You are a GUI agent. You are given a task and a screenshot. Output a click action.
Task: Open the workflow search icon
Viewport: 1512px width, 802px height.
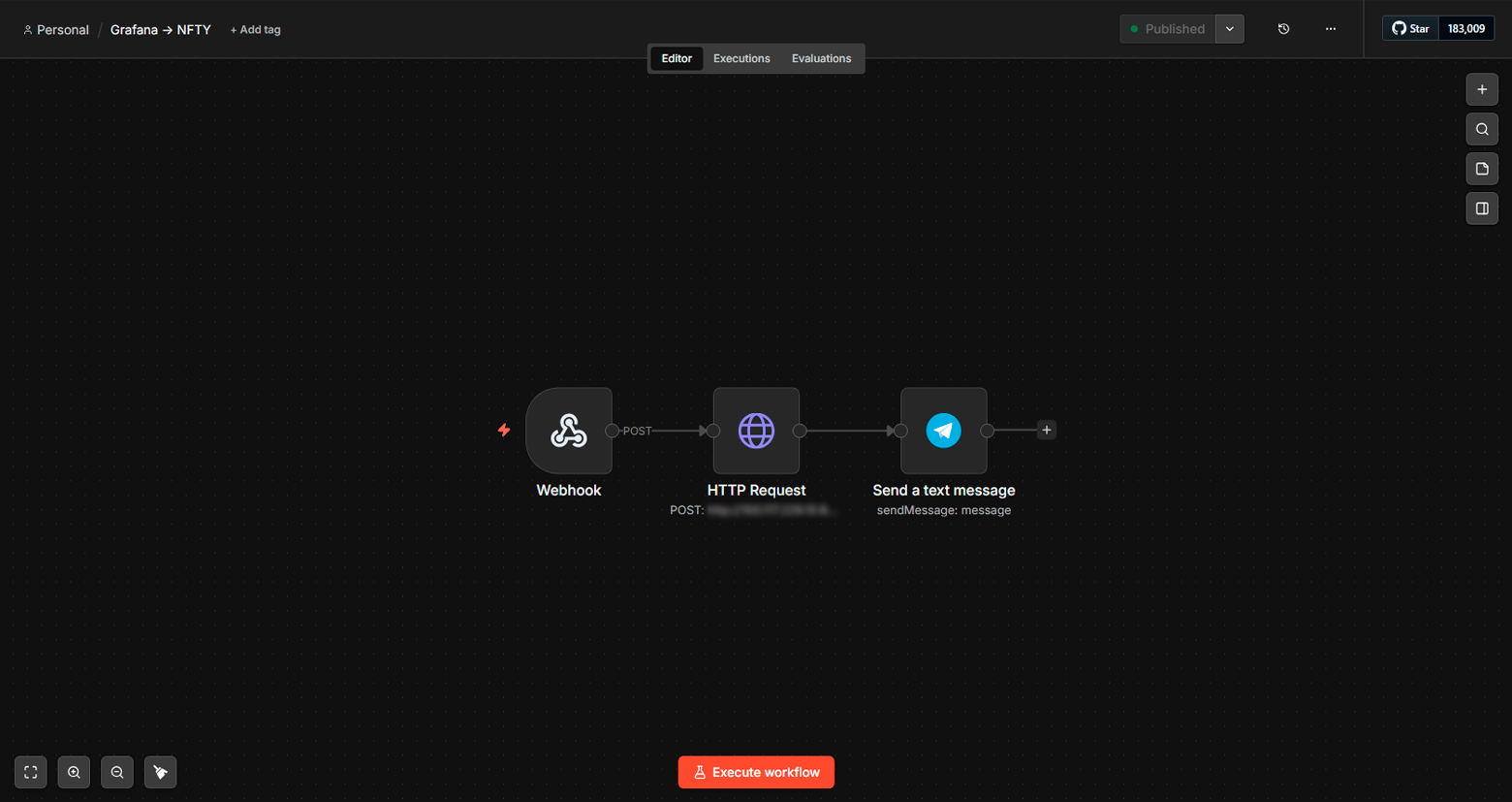1481,129
